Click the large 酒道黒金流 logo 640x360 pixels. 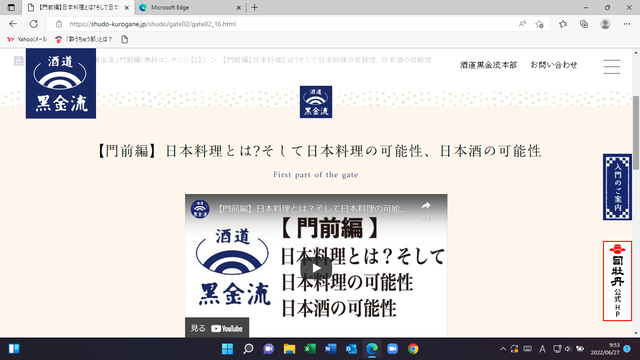61,83
